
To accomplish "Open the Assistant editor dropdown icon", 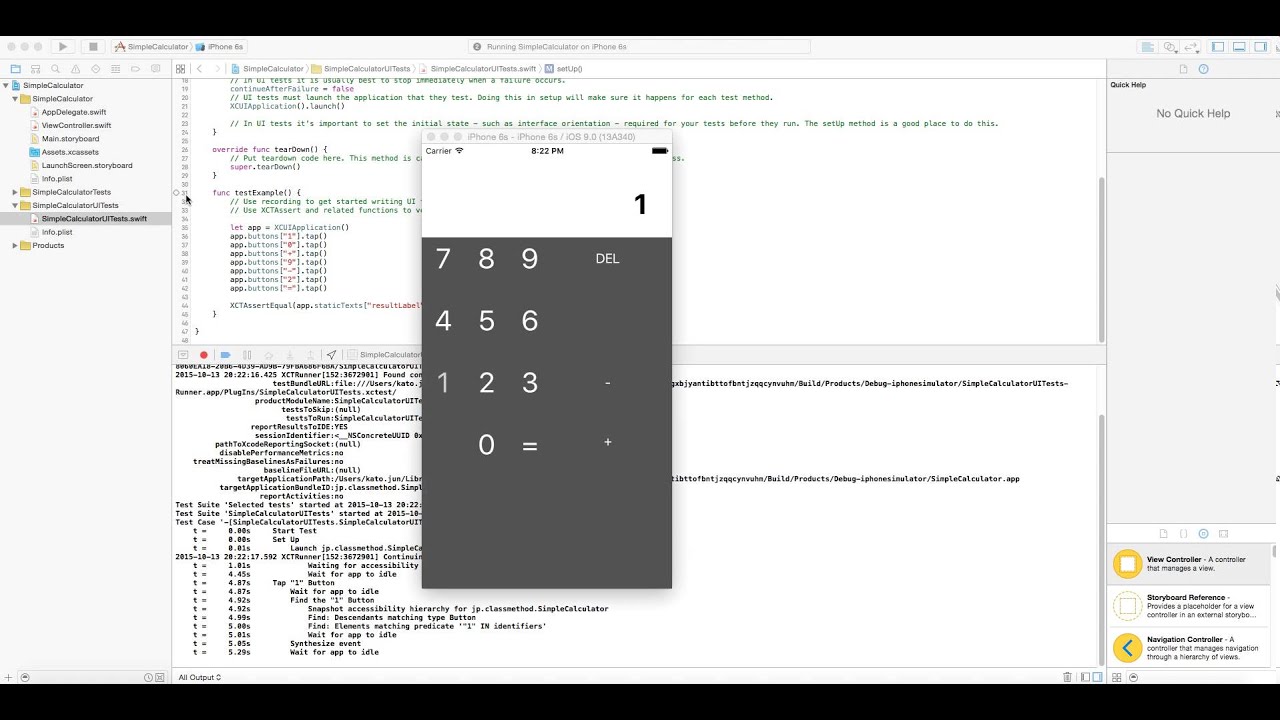I will coord(1170,47).
